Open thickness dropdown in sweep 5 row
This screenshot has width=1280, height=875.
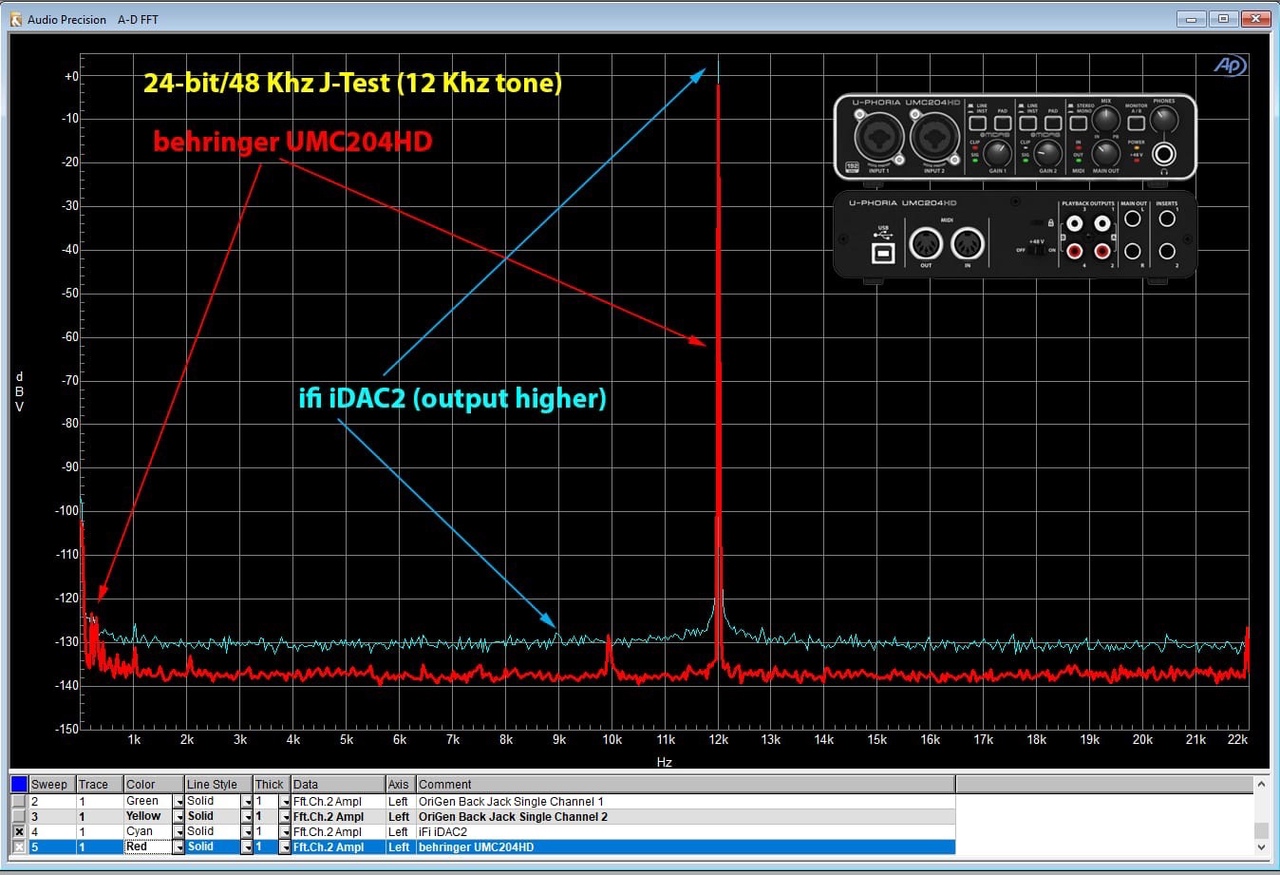[285, 847]
